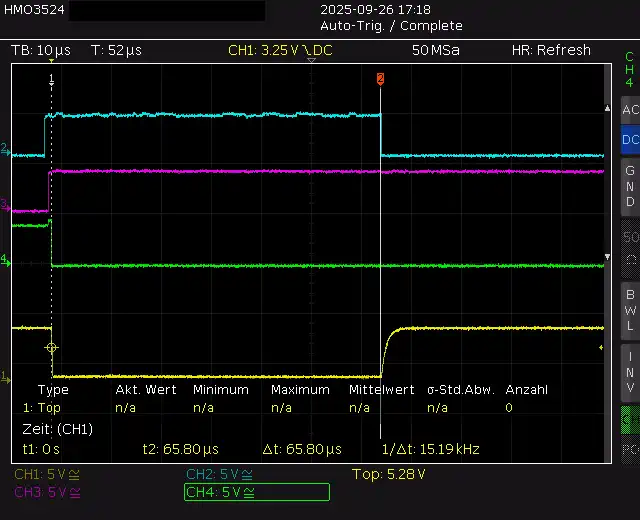This screenshot has height=520, width=640.
Task: Select the CH3 5 V channel label
Action: [47, 492]
